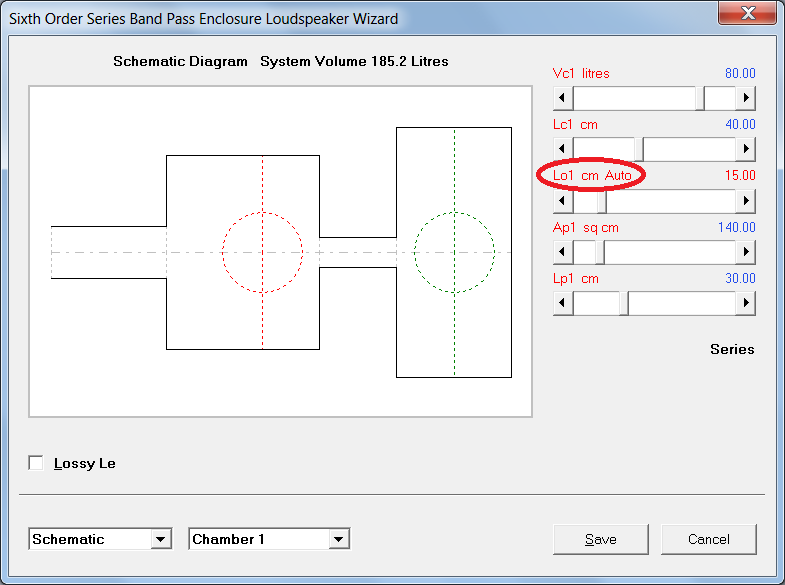Click the red dashed driver circle

click(262, 252)
